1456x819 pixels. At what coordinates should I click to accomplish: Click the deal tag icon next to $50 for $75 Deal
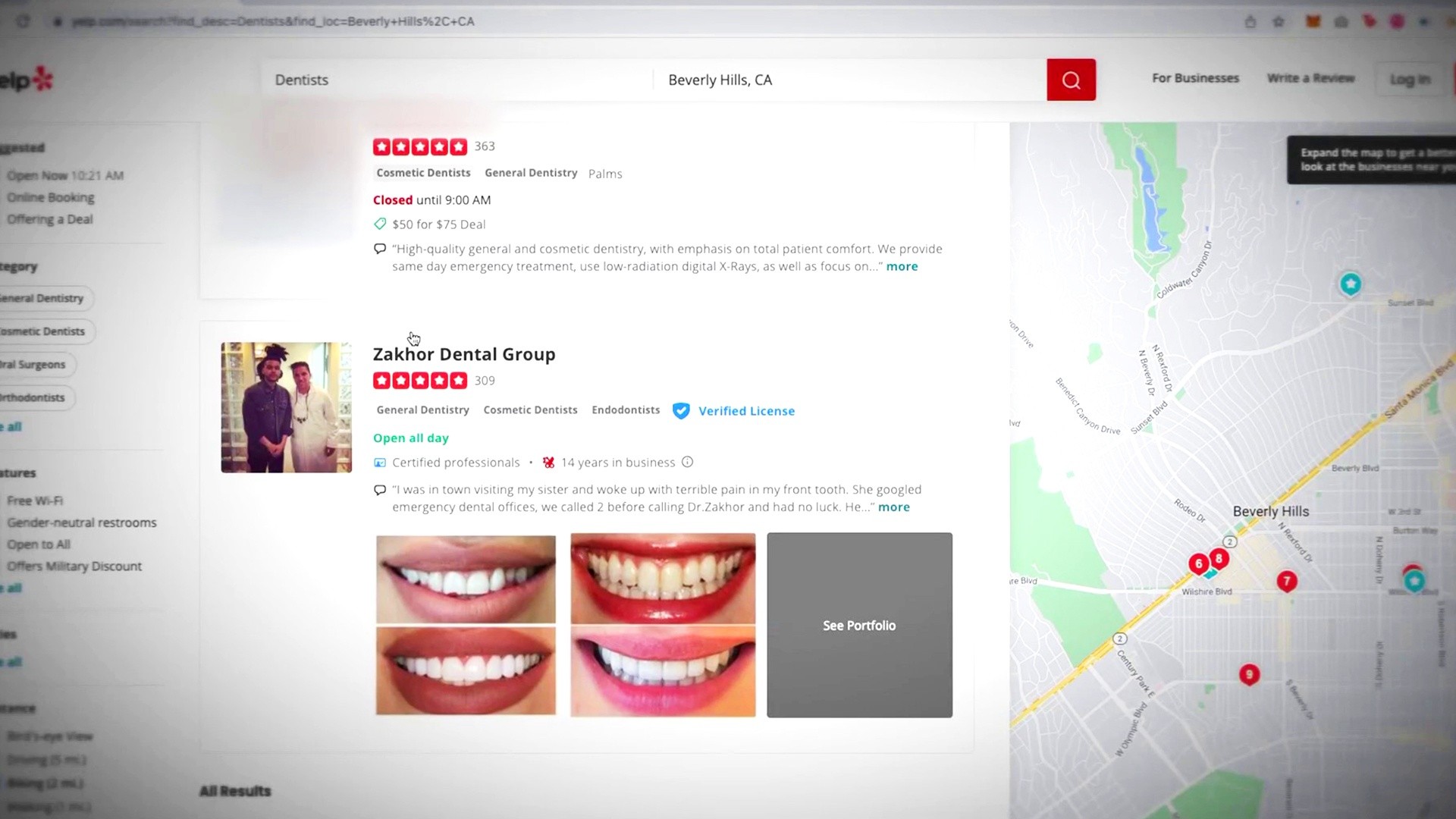380,224
